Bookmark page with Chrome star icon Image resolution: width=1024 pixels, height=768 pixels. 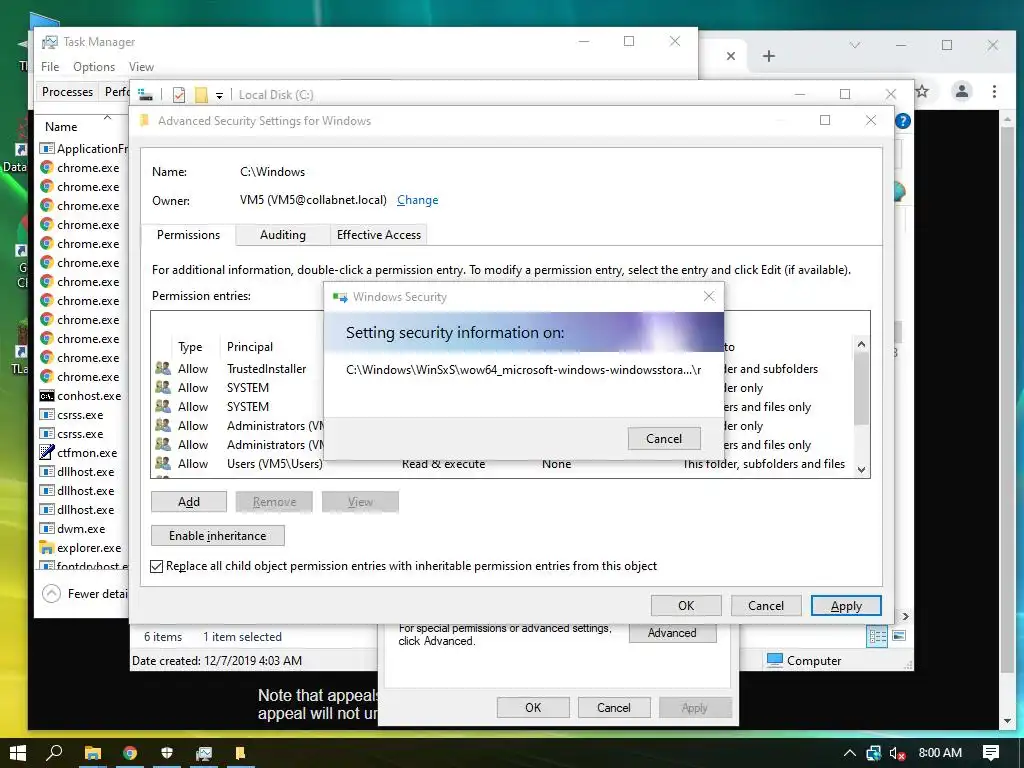pyautogui.click(x=921, y=91)
